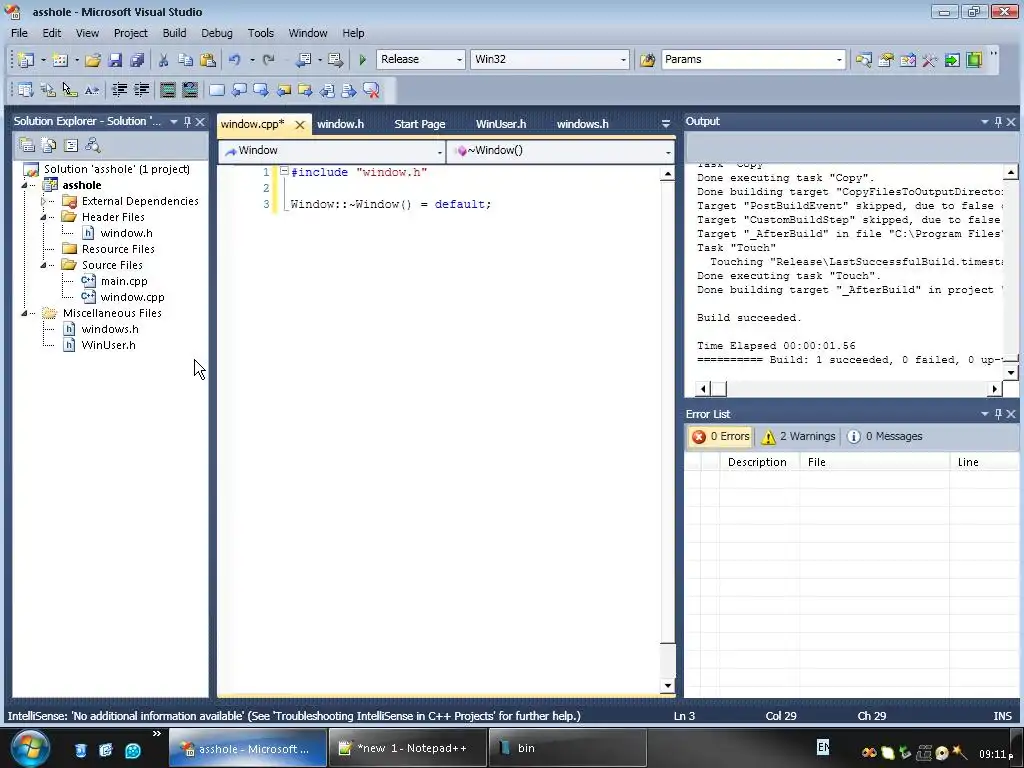
Task: Select window.h under Header Files
Action: tap(126, 233)
